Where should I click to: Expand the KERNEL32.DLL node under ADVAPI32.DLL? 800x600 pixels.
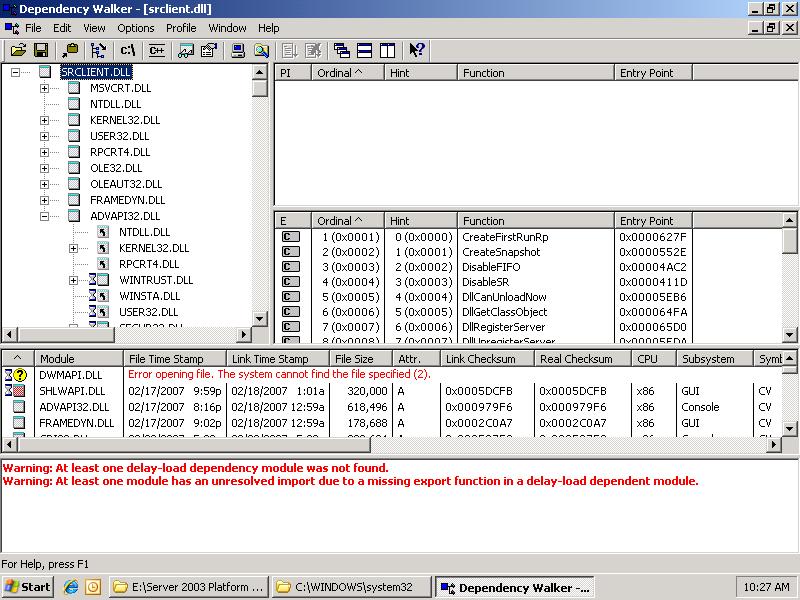point(73,248)
